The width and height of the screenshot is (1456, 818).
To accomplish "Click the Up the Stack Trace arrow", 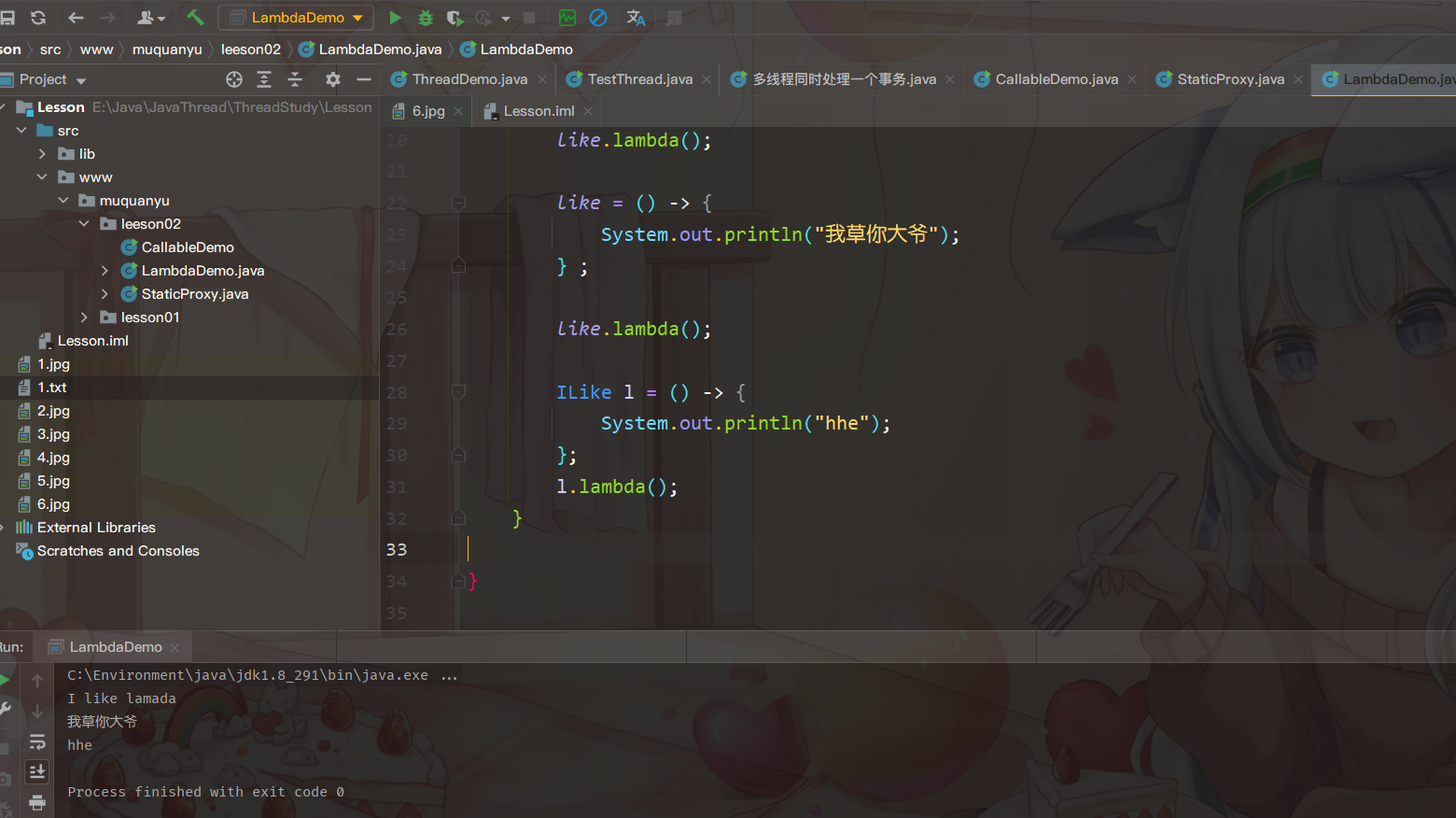I will (37, 681).
